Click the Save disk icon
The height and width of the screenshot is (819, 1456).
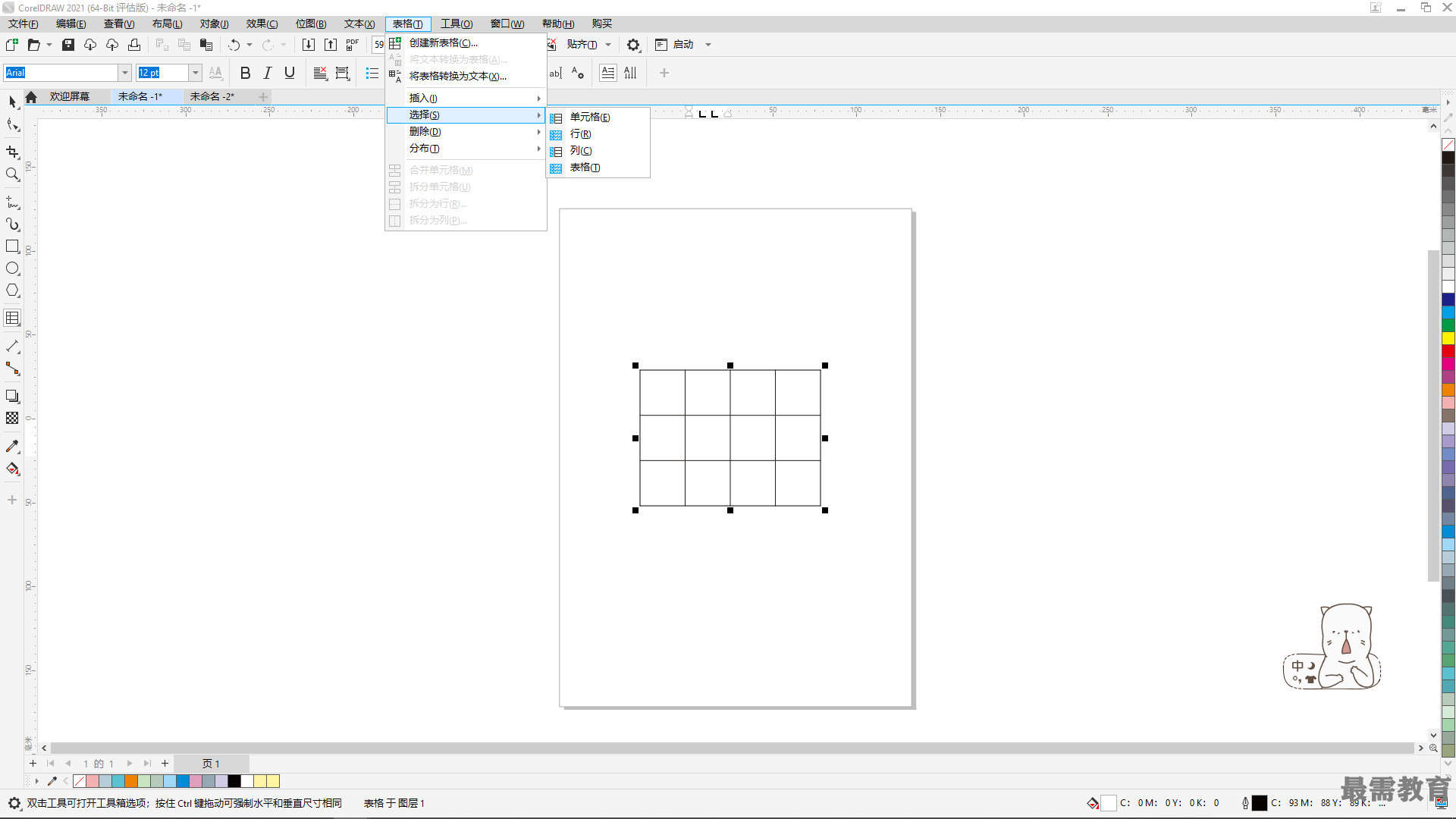pyautogui.click(x=68, y=45)
